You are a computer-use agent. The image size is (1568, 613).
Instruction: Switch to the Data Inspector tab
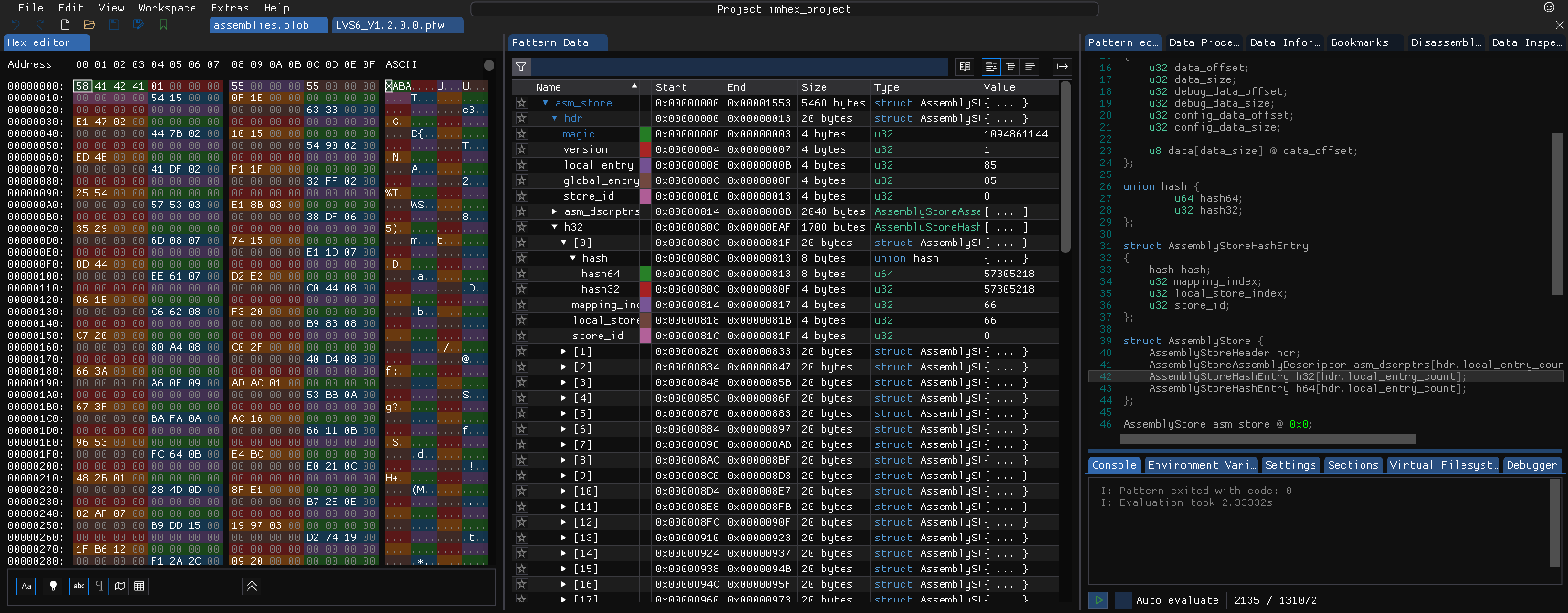[1526, 42]
